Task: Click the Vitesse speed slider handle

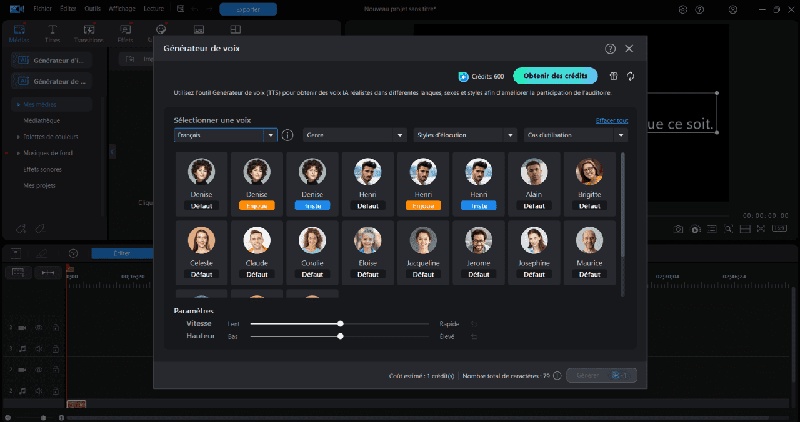Action: tap(340, 324)
